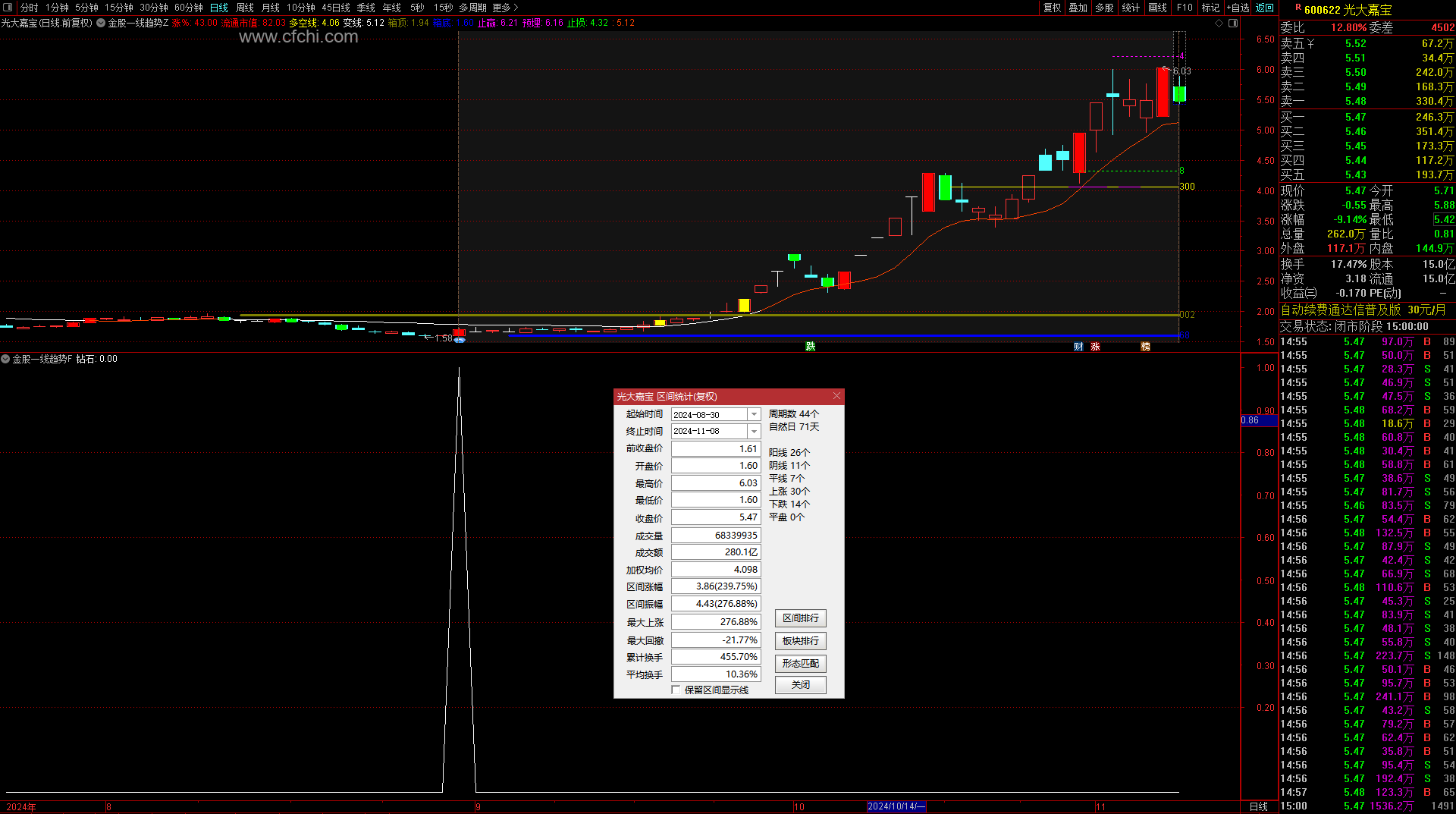Switch to the 15分钟 period tab
1456x814 pixels.
(119, 8)
